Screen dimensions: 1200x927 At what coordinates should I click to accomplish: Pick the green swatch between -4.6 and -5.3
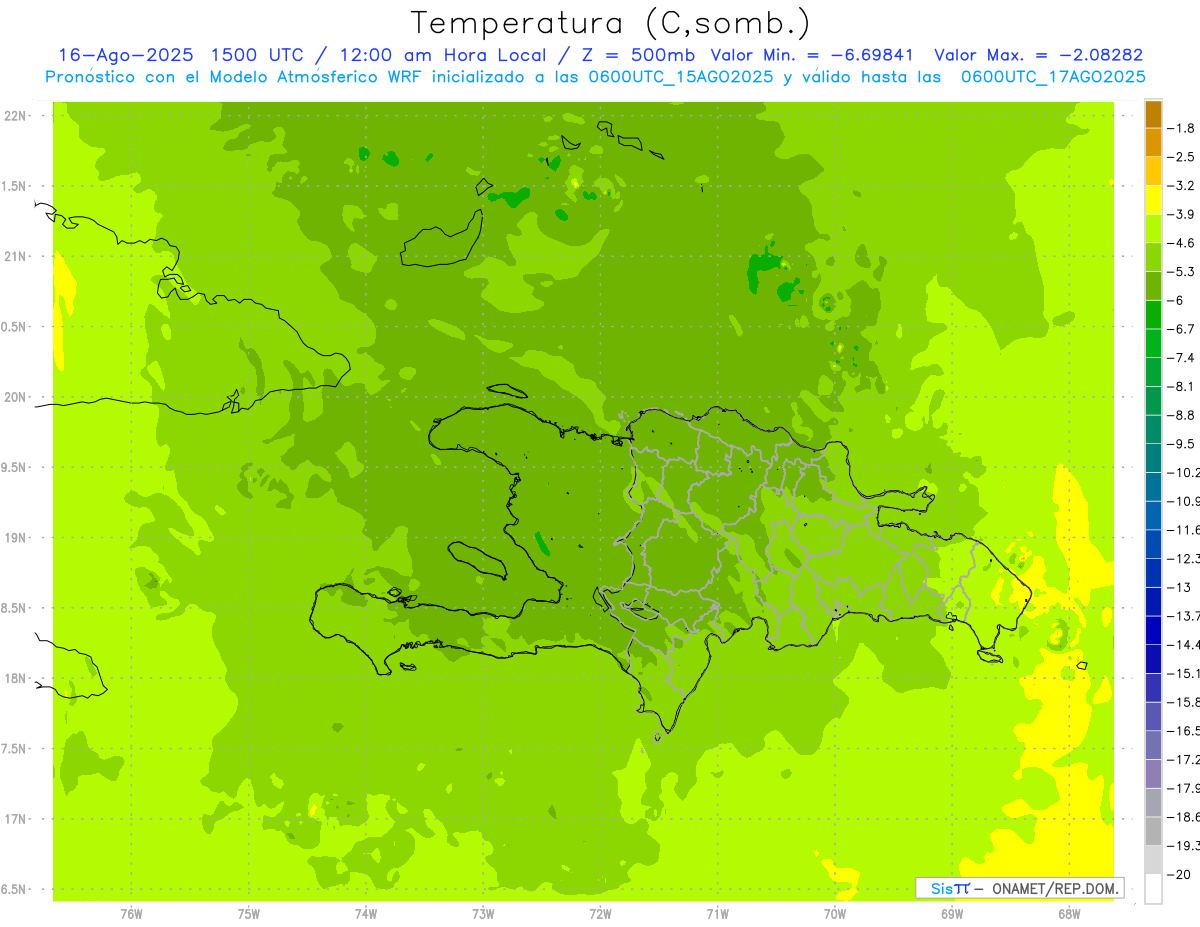[1153, 257]
